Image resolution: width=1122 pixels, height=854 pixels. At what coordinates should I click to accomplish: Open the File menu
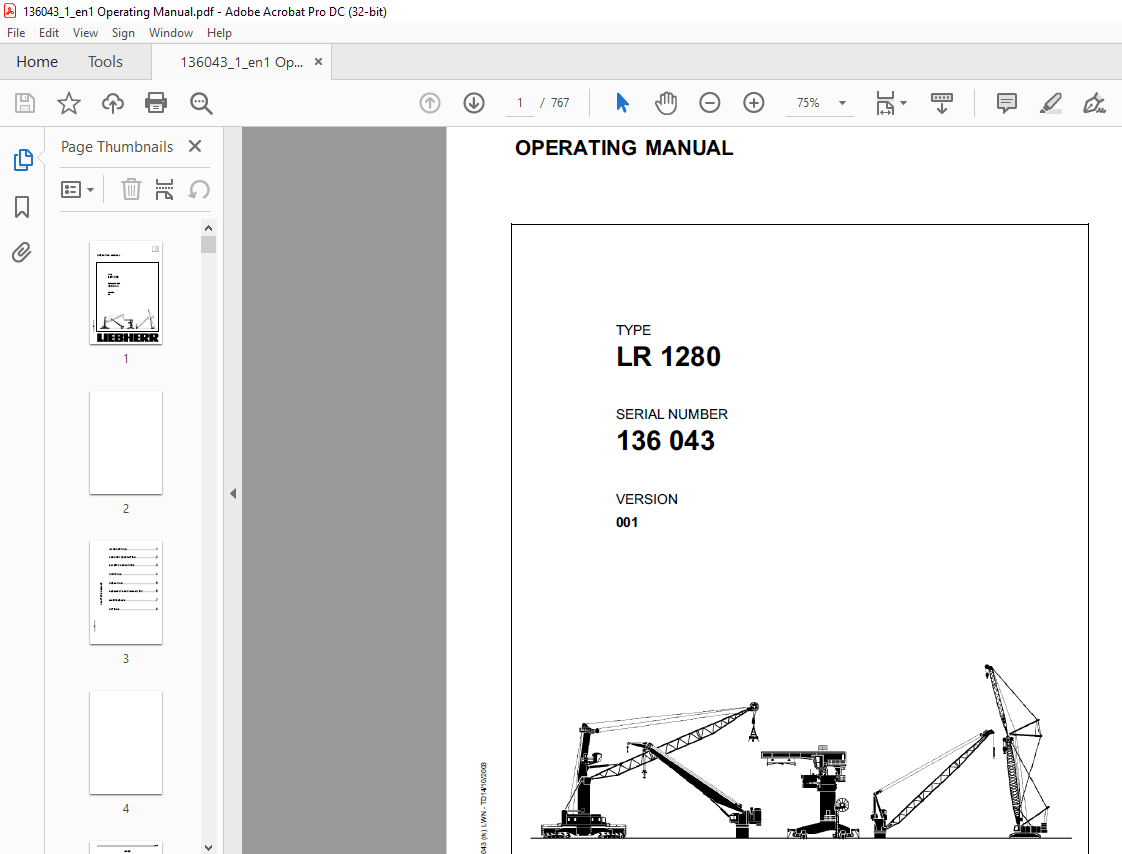point(16,33)
